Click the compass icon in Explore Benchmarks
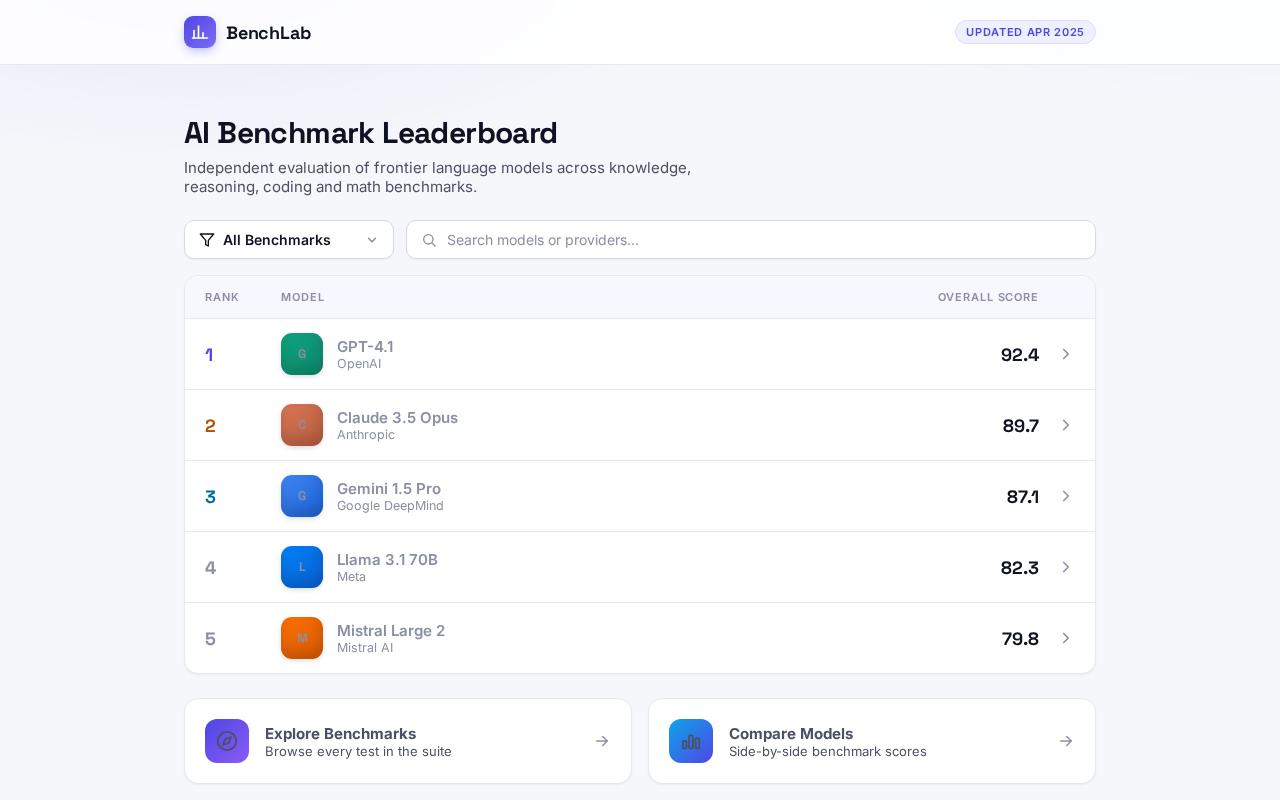Image resolution: width=1280 pixels, height=800 pixels. [227, 741]
